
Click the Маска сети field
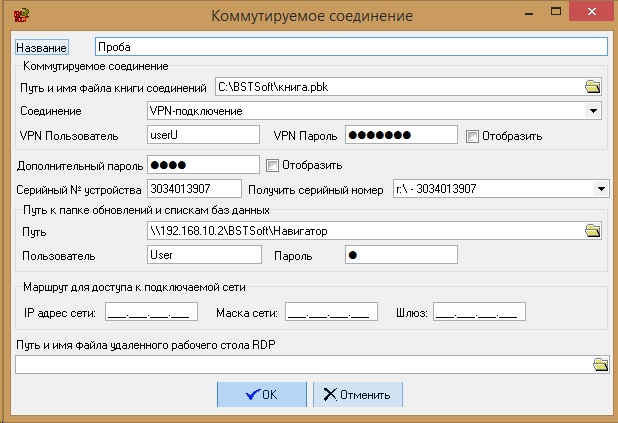331,312
